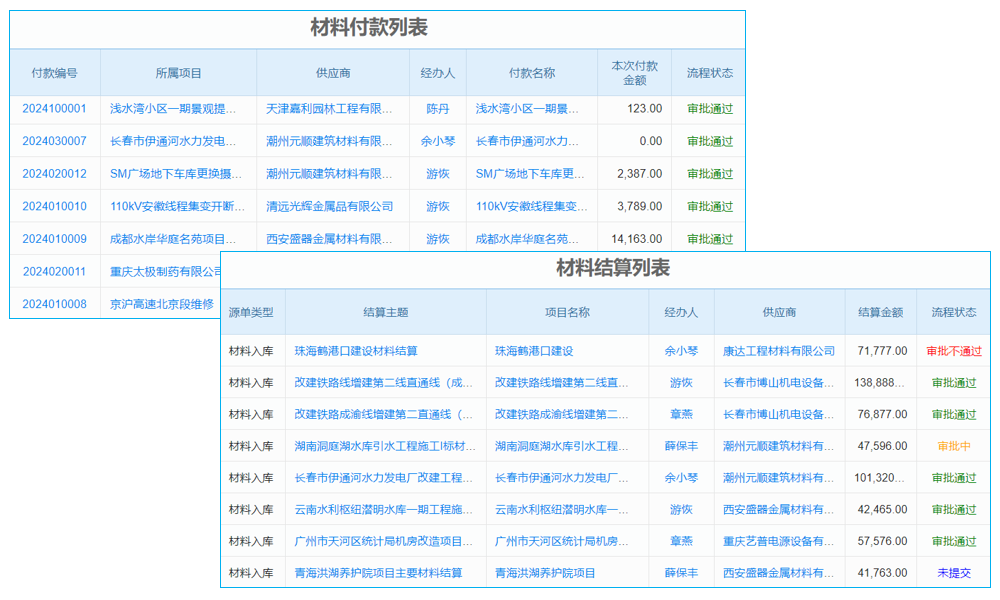Click the 结算金额 column header
This screenshot has height=600, width=1000.
click(879, 312)
